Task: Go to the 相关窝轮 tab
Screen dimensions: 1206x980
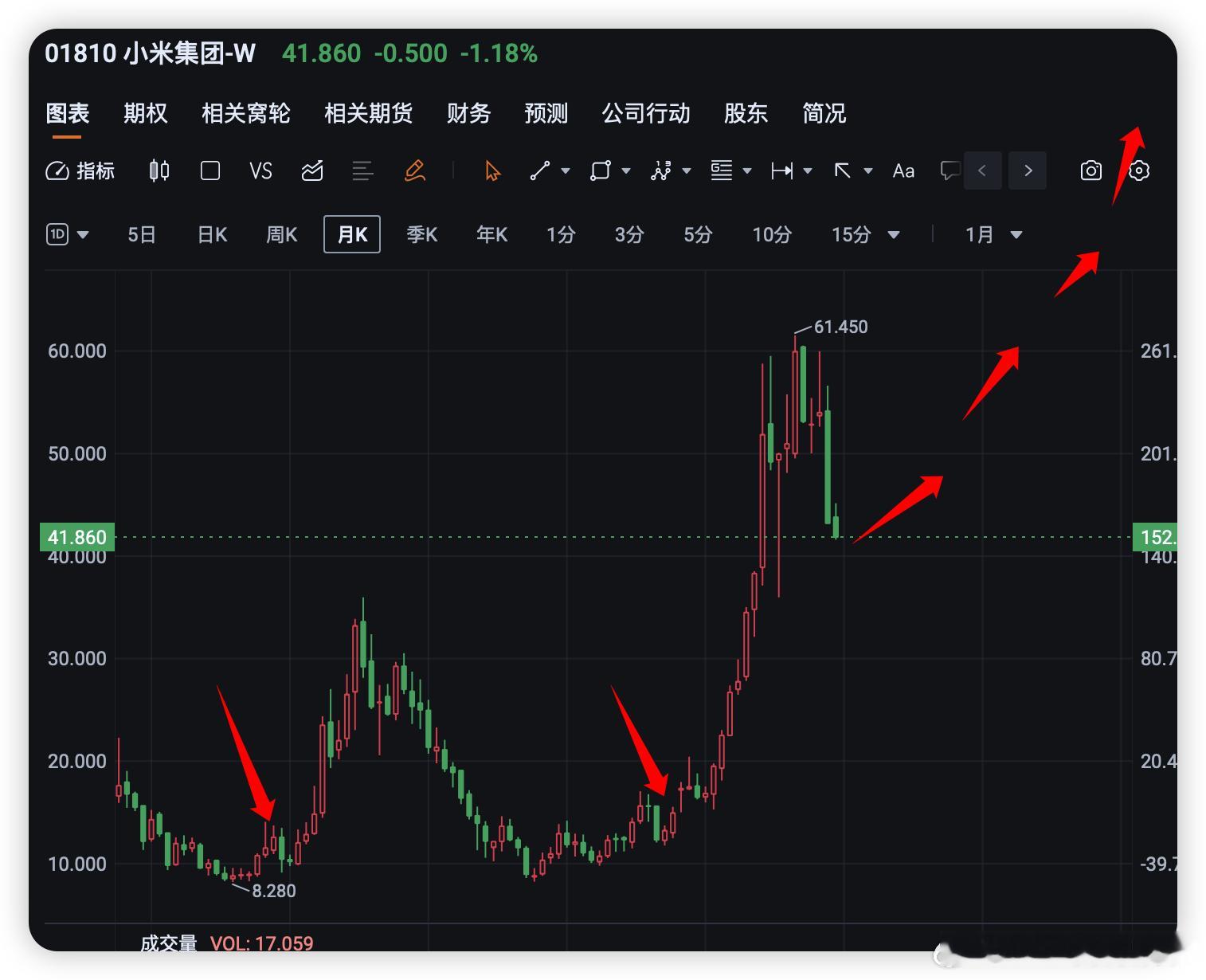Action: 246,113
